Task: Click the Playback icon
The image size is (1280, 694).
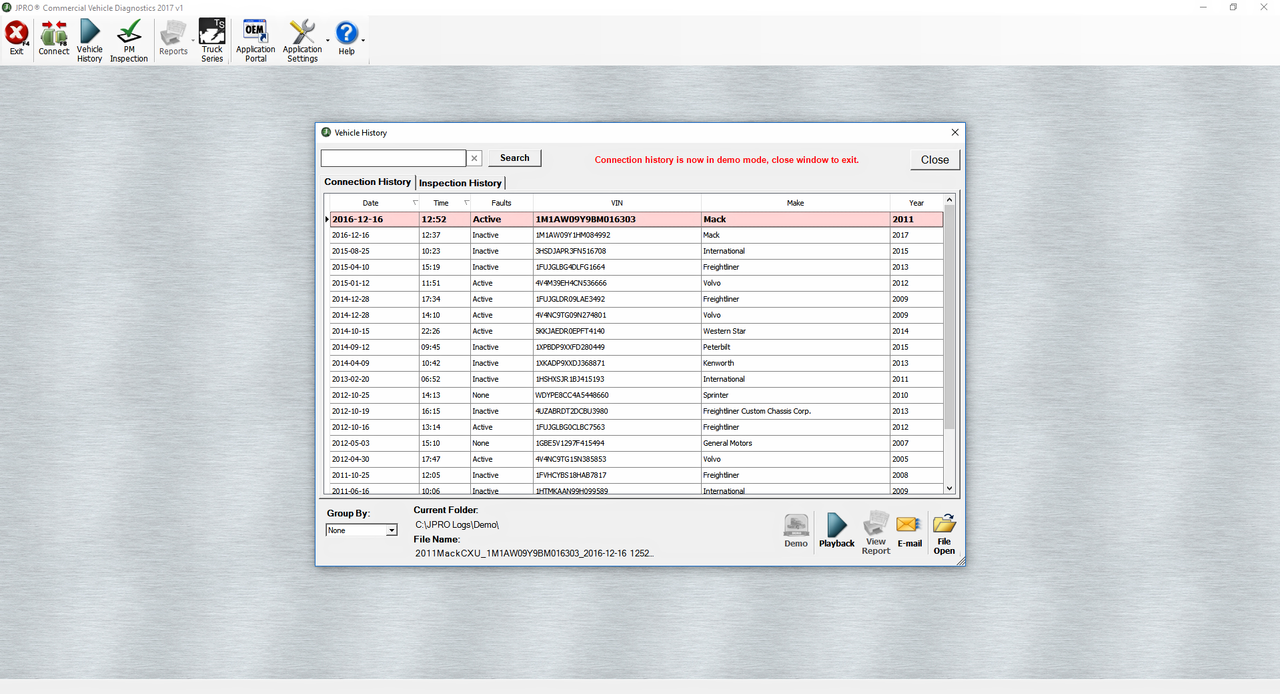Action: [837, 531]
